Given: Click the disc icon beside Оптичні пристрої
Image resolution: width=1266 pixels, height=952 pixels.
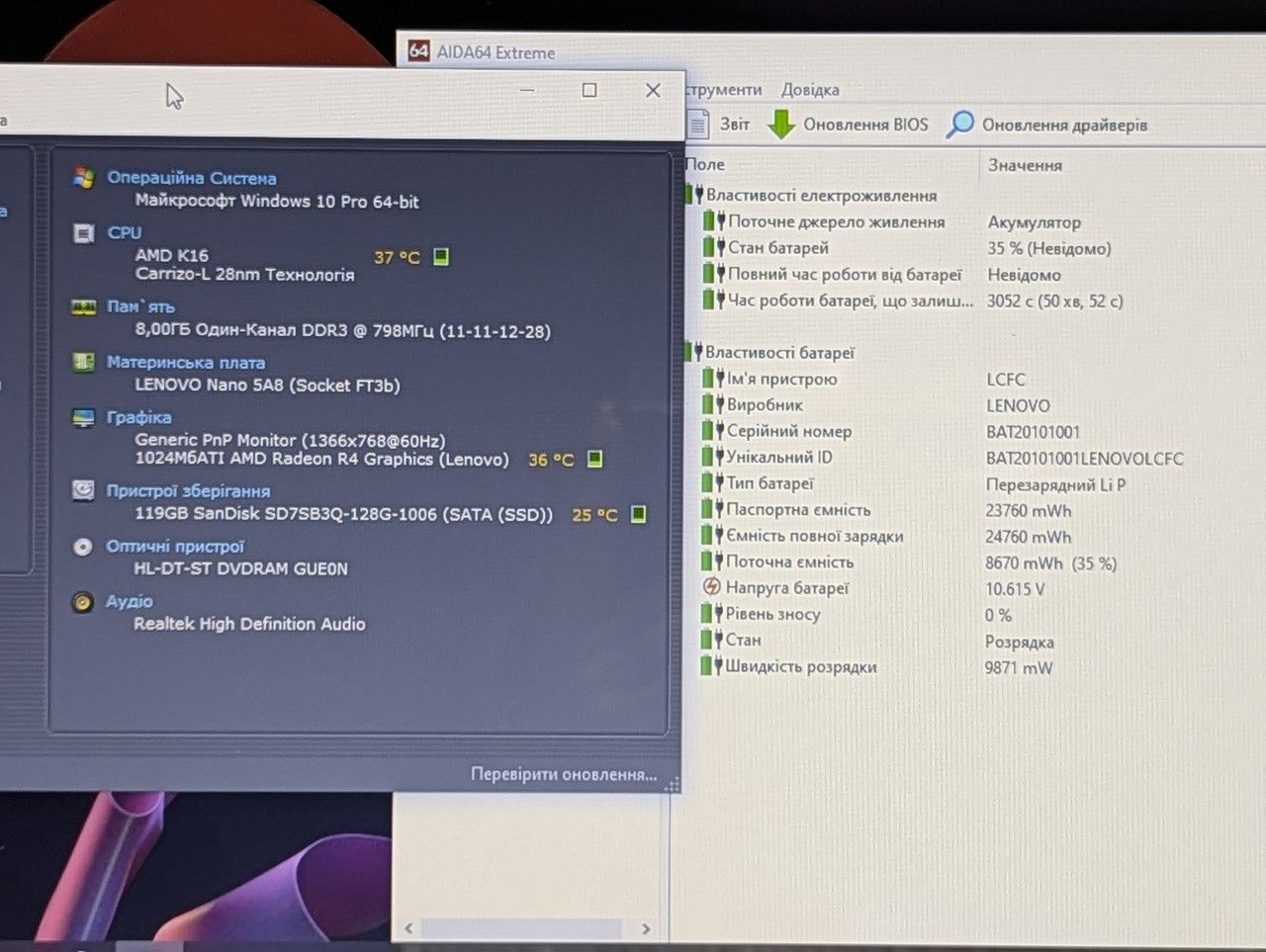Looking at the screenshot, I should pyautogui.click(x=83, y=547).
